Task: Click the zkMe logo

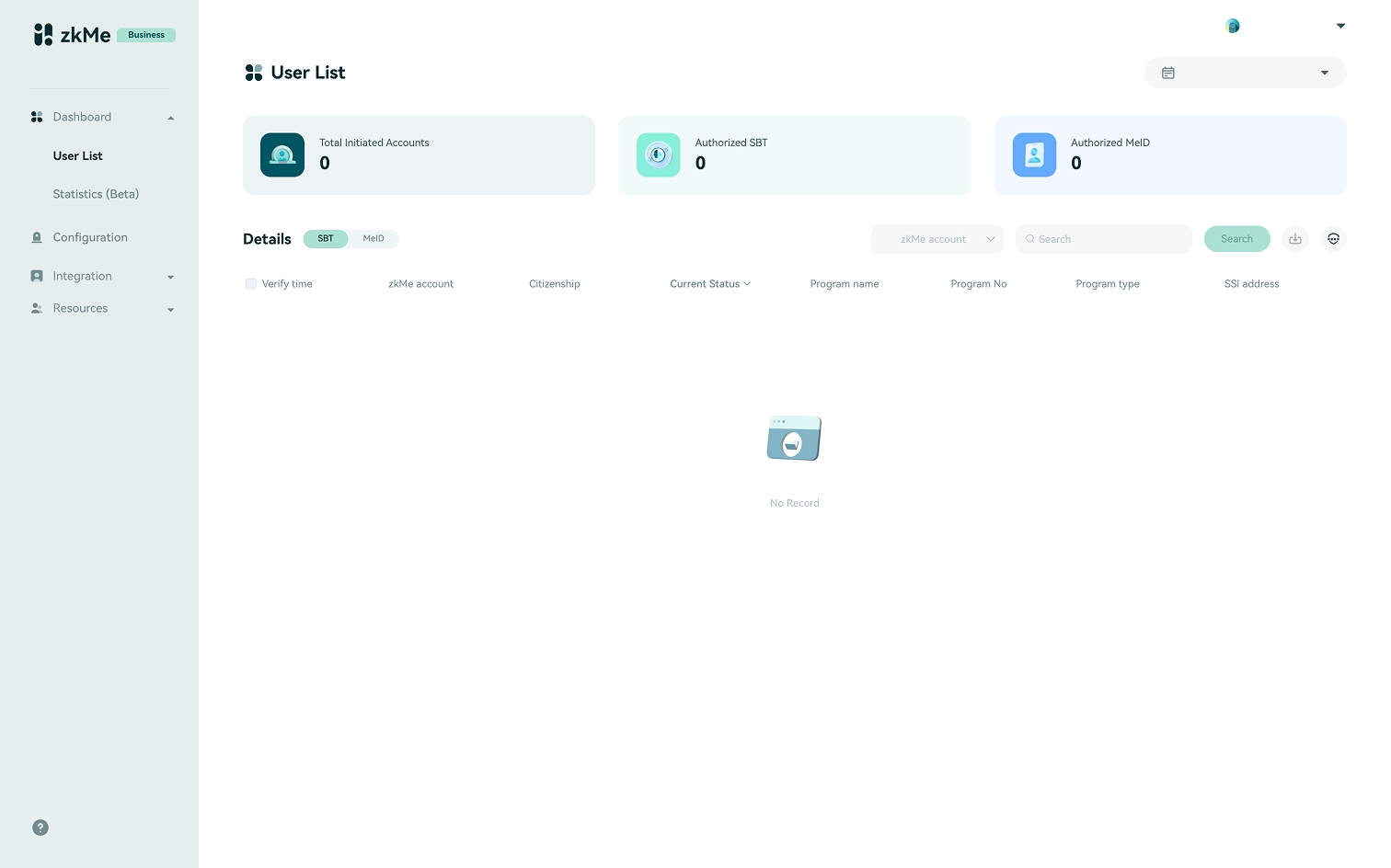Action: 73,35
